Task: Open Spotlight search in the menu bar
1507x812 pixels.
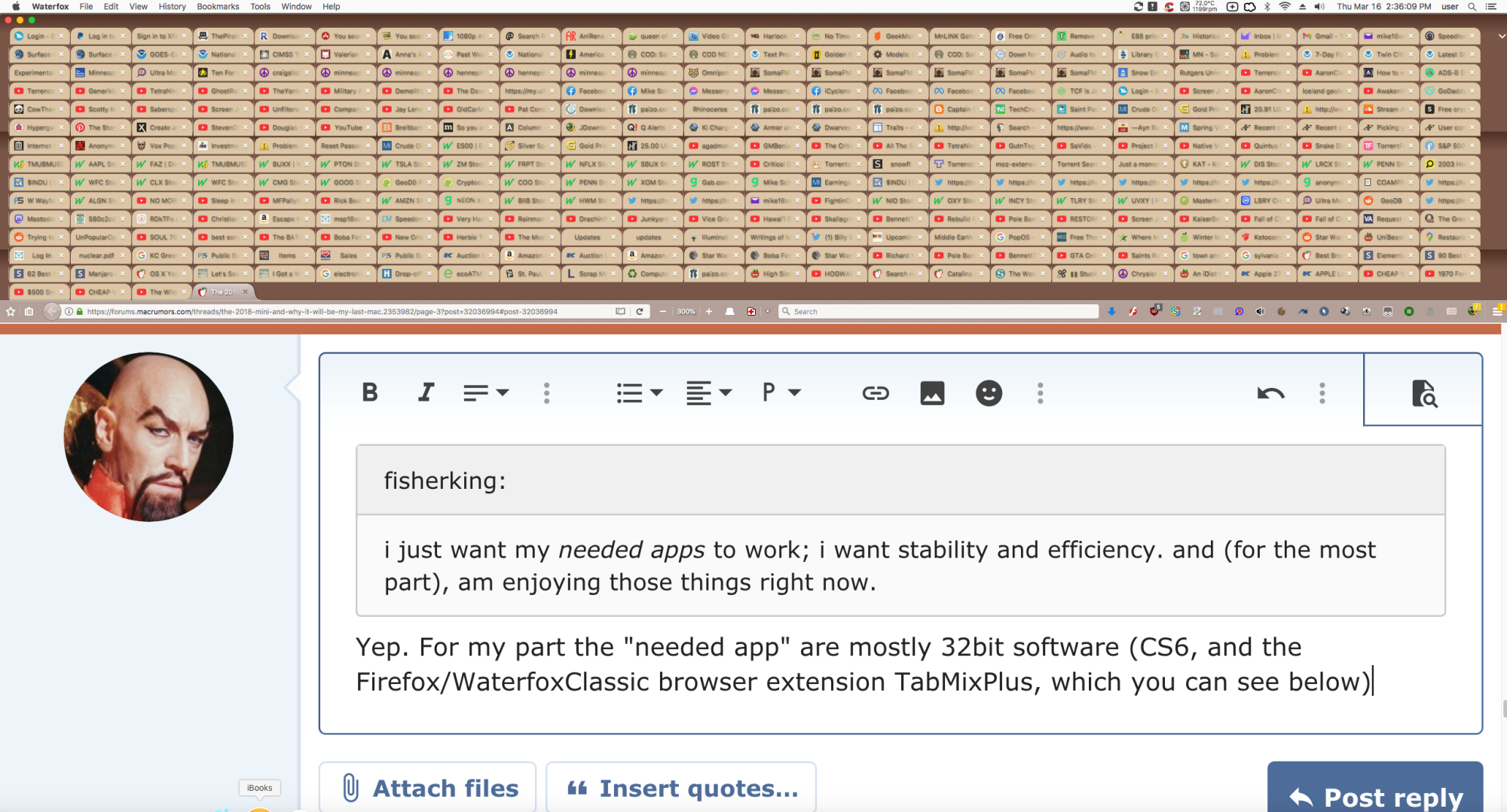Action: click(x=1472, y=6)
